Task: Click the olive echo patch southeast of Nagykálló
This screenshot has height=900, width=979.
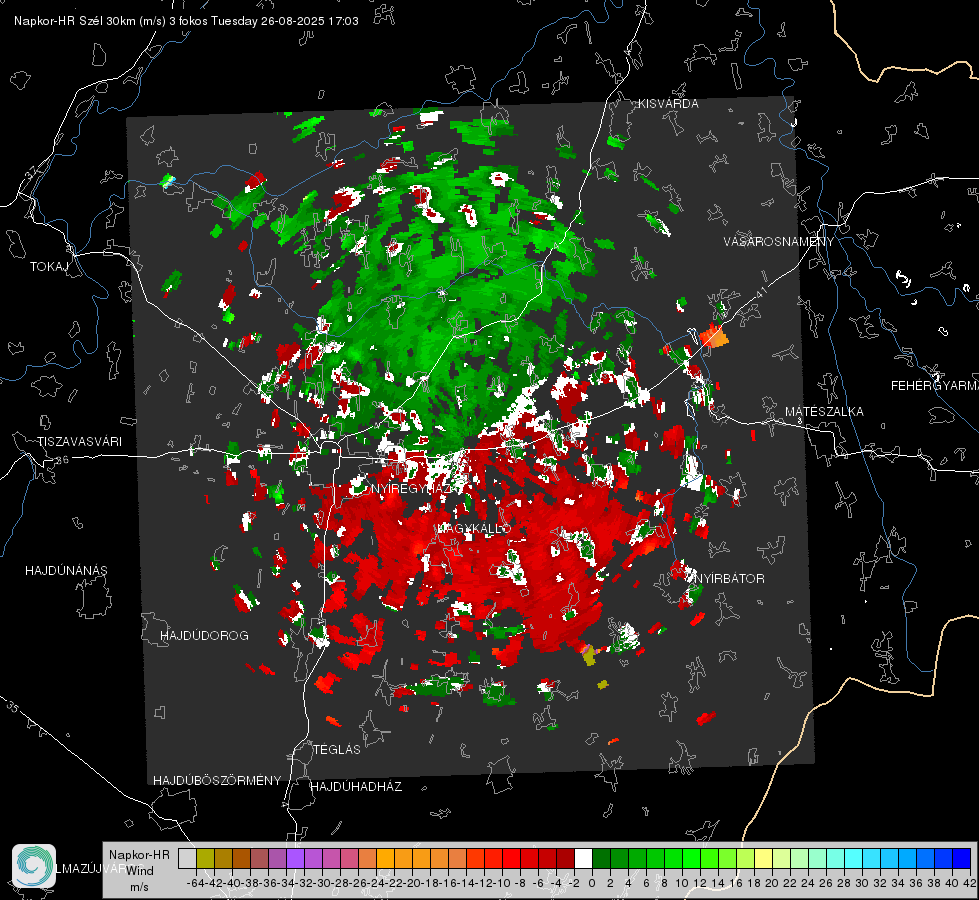Action: [589, 655]
